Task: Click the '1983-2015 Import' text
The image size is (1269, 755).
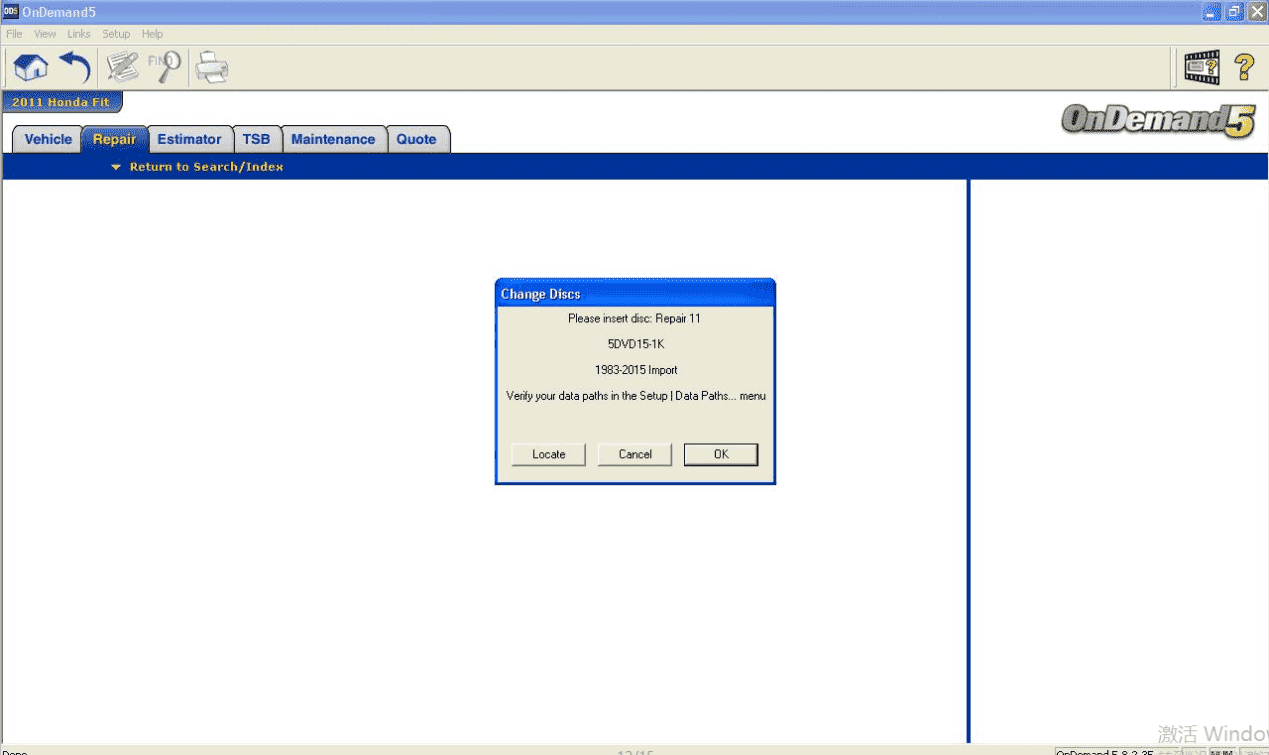Action: click(635, 370)
